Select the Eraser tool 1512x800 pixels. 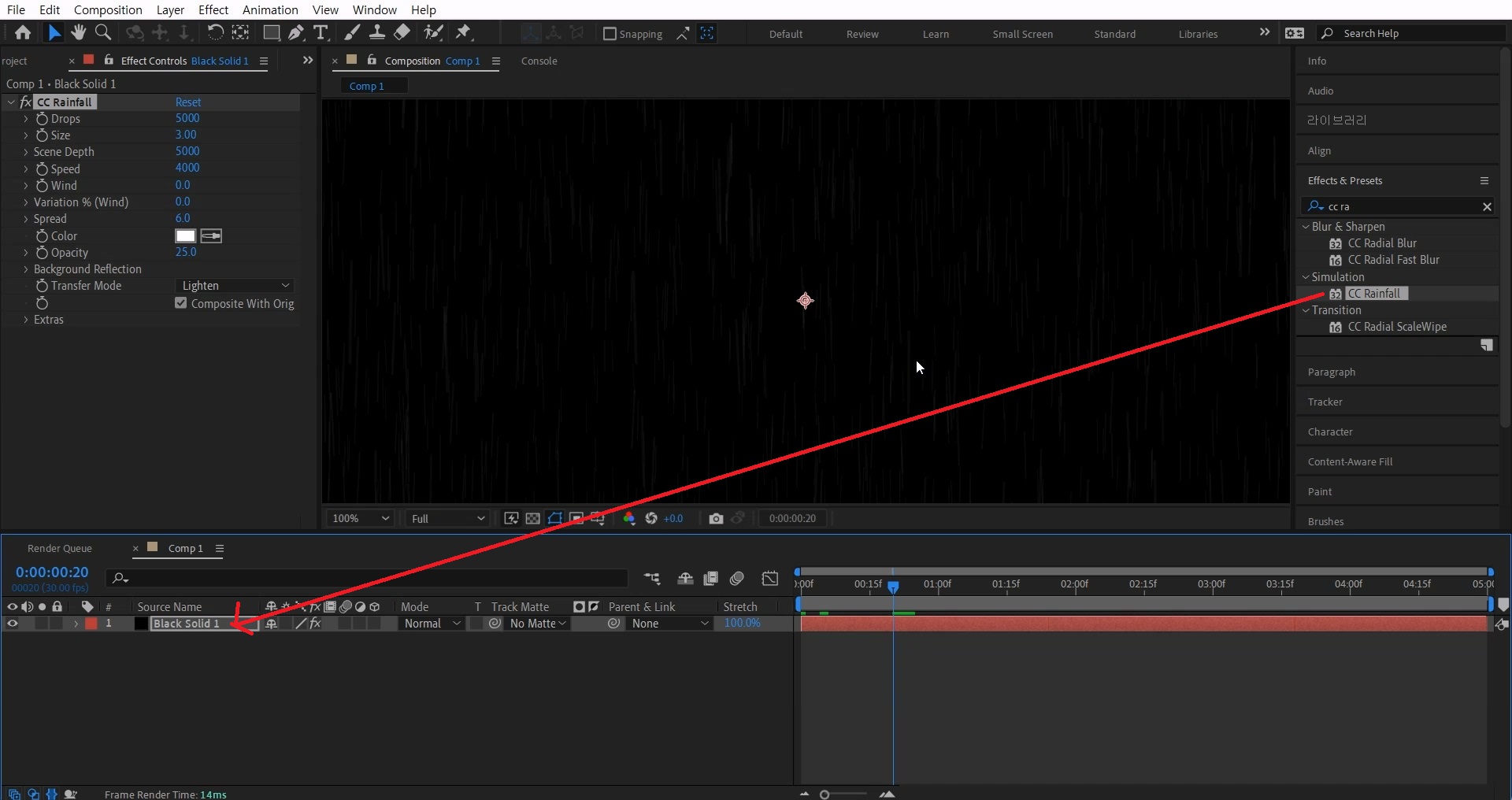(x=402, y=33)
